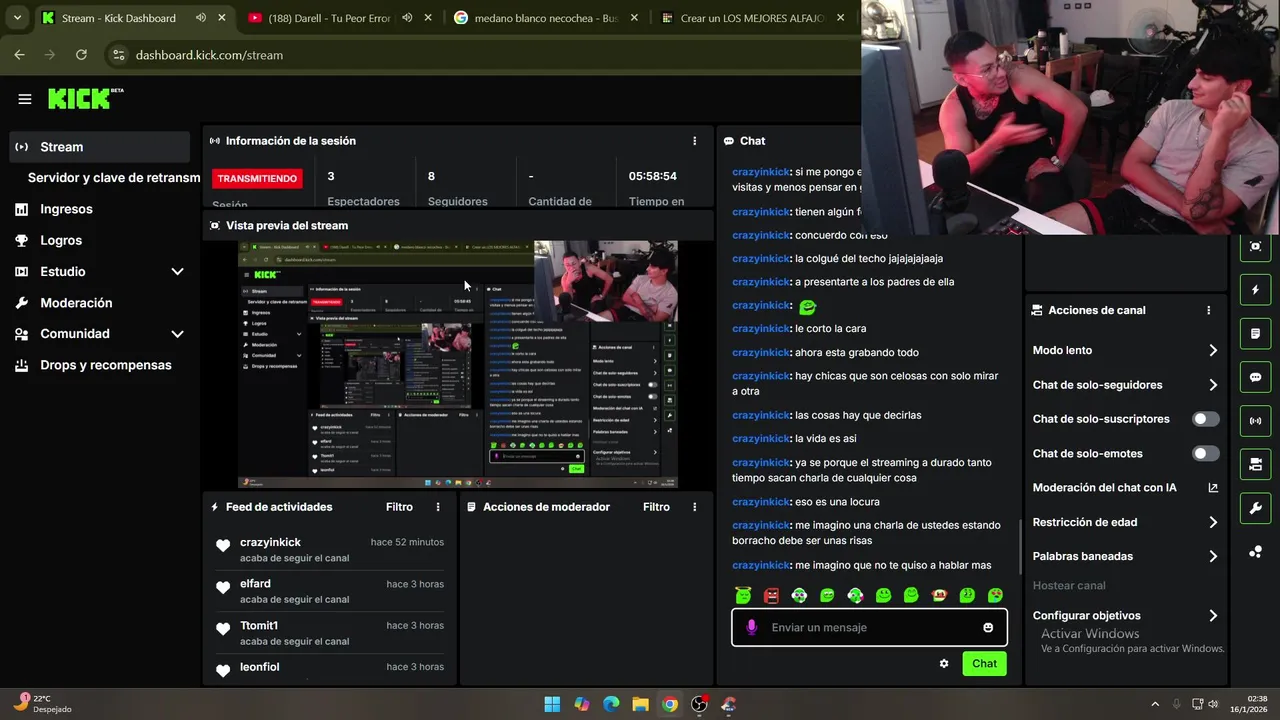This screenshot has width=1280, height=720.
Task: Expand the Comunidad sidebar section
Action: point(177,334)
